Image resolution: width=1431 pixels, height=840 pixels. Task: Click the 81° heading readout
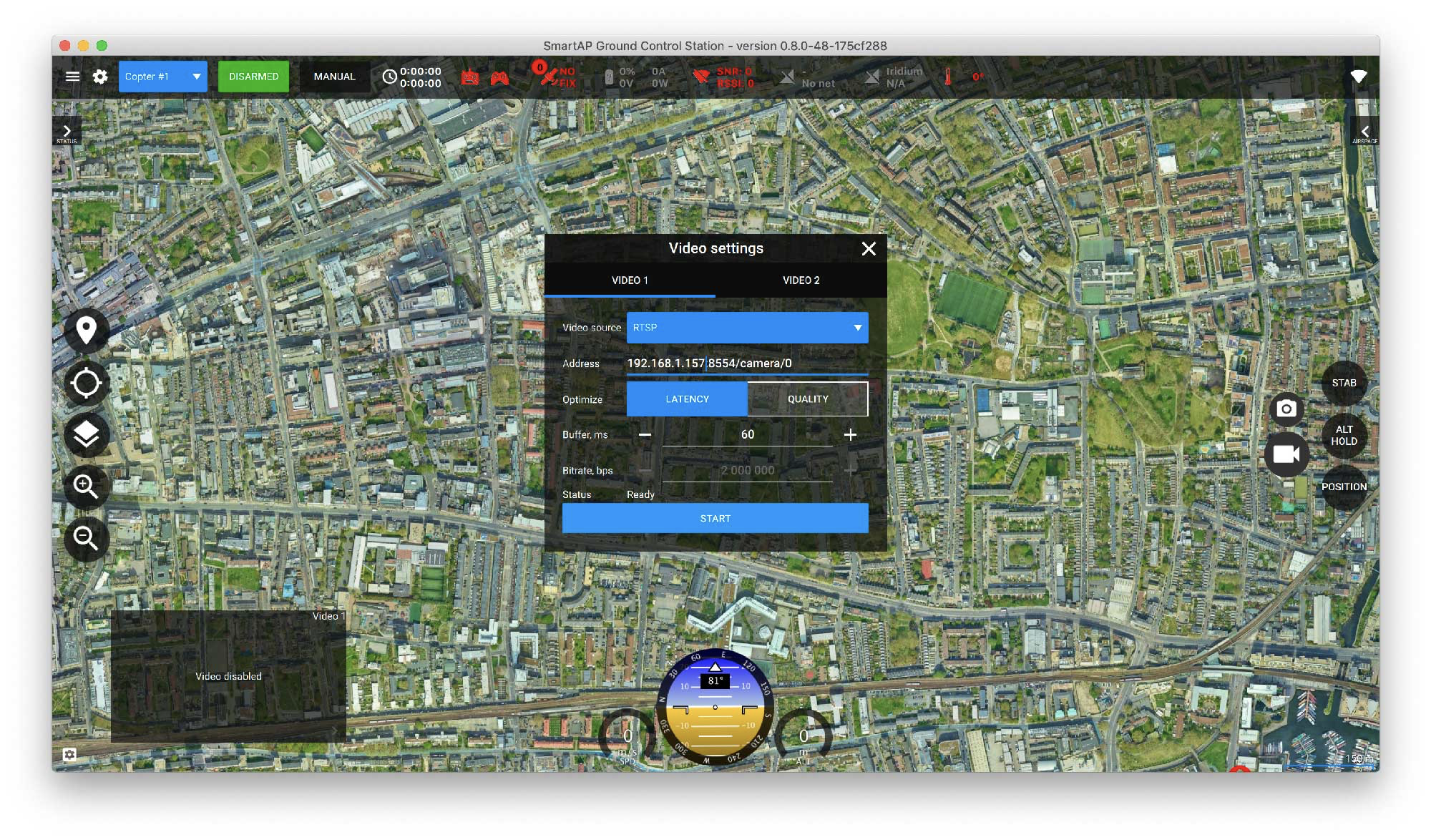pyautogui.click(x=715, y=681)
